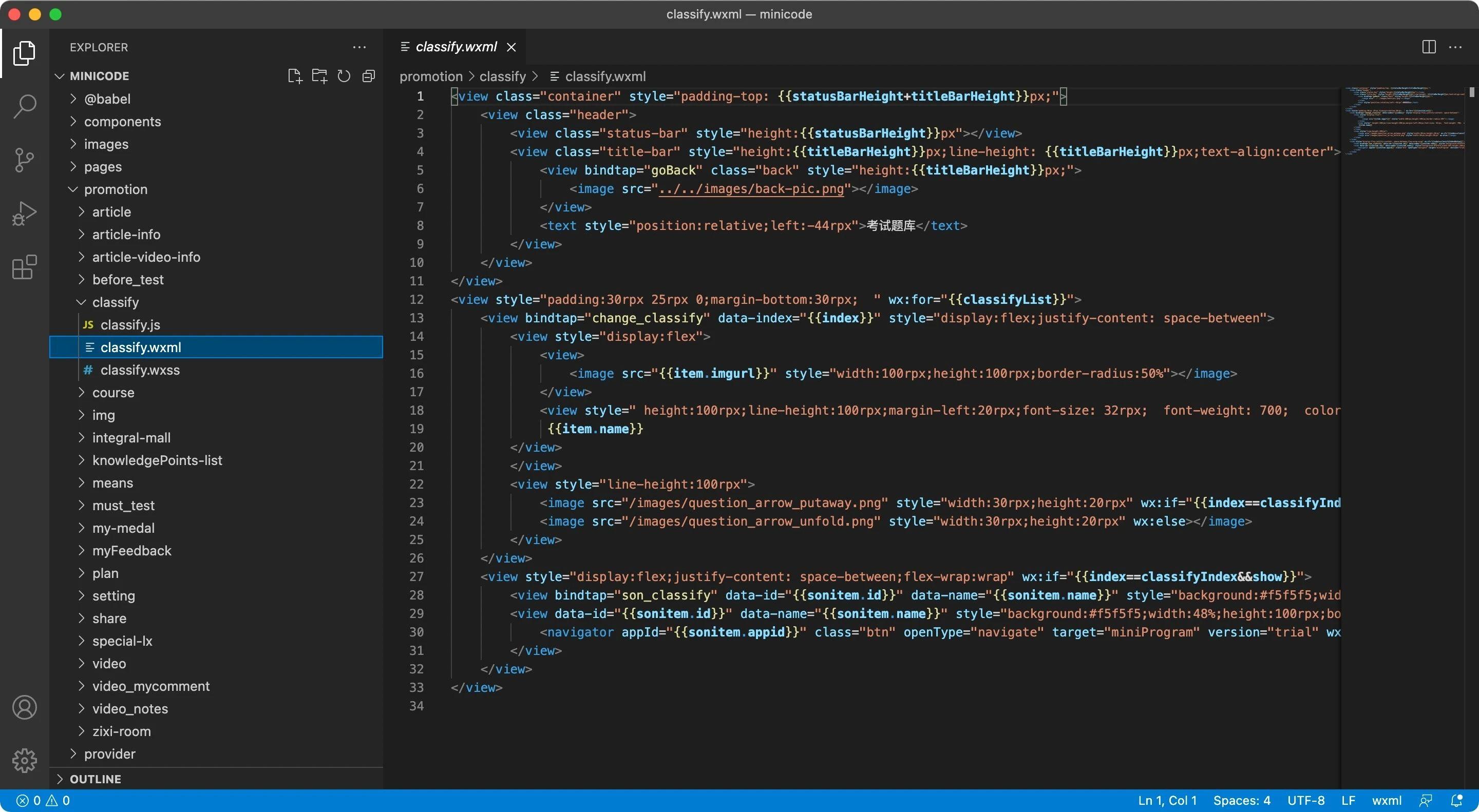Collapse all folders in explorer
Image resolution: width=1479 pixels, height=812 pixels.
tap(369, 76)
